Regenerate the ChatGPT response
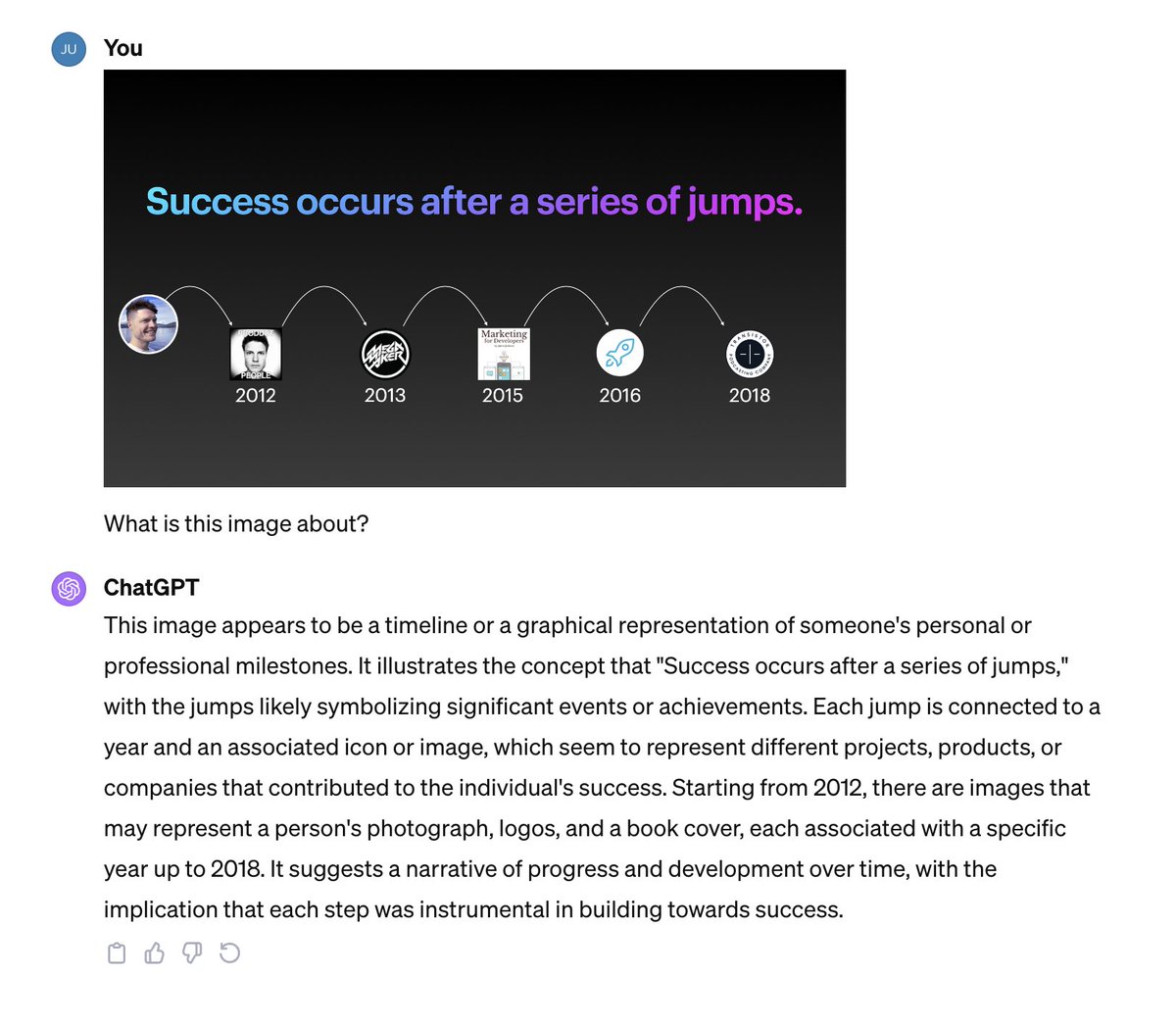 [x=230, y=953]
